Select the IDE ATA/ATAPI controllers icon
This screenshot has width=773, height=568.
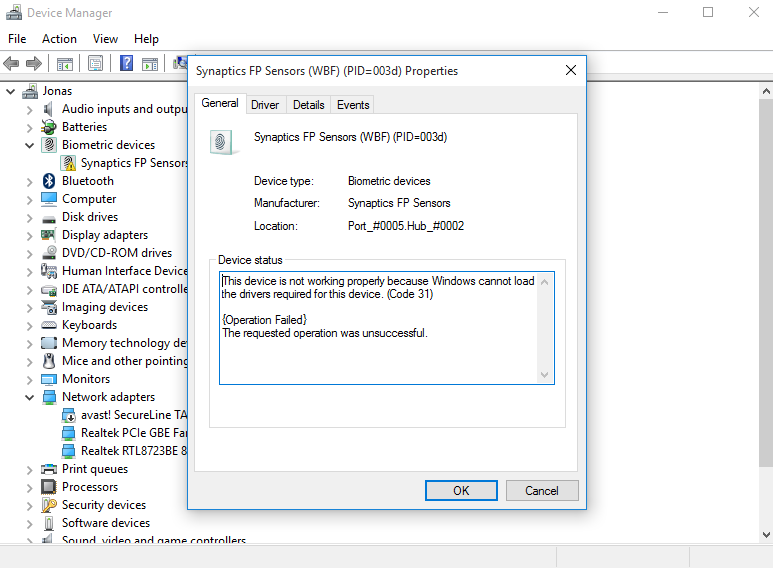point(49,289)
